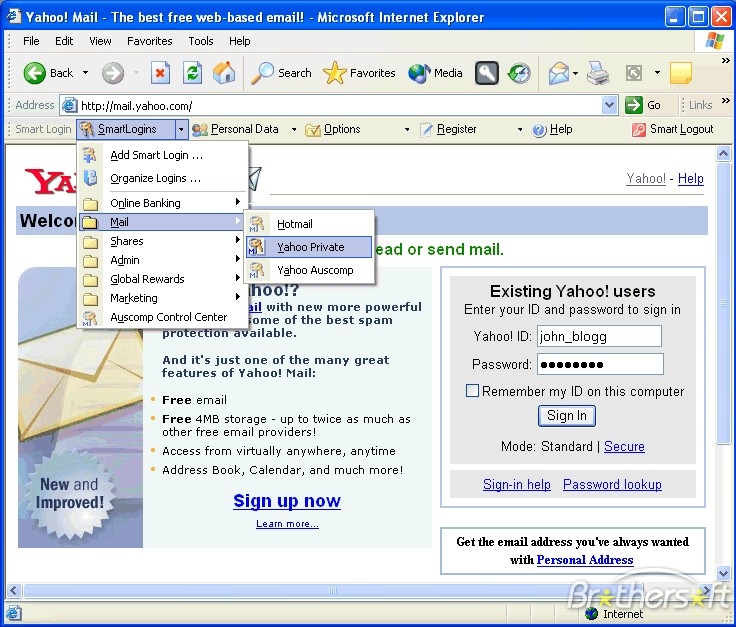The image size is (736, 627).
Task: Click the Smart Logout icon
Action: 638,130
